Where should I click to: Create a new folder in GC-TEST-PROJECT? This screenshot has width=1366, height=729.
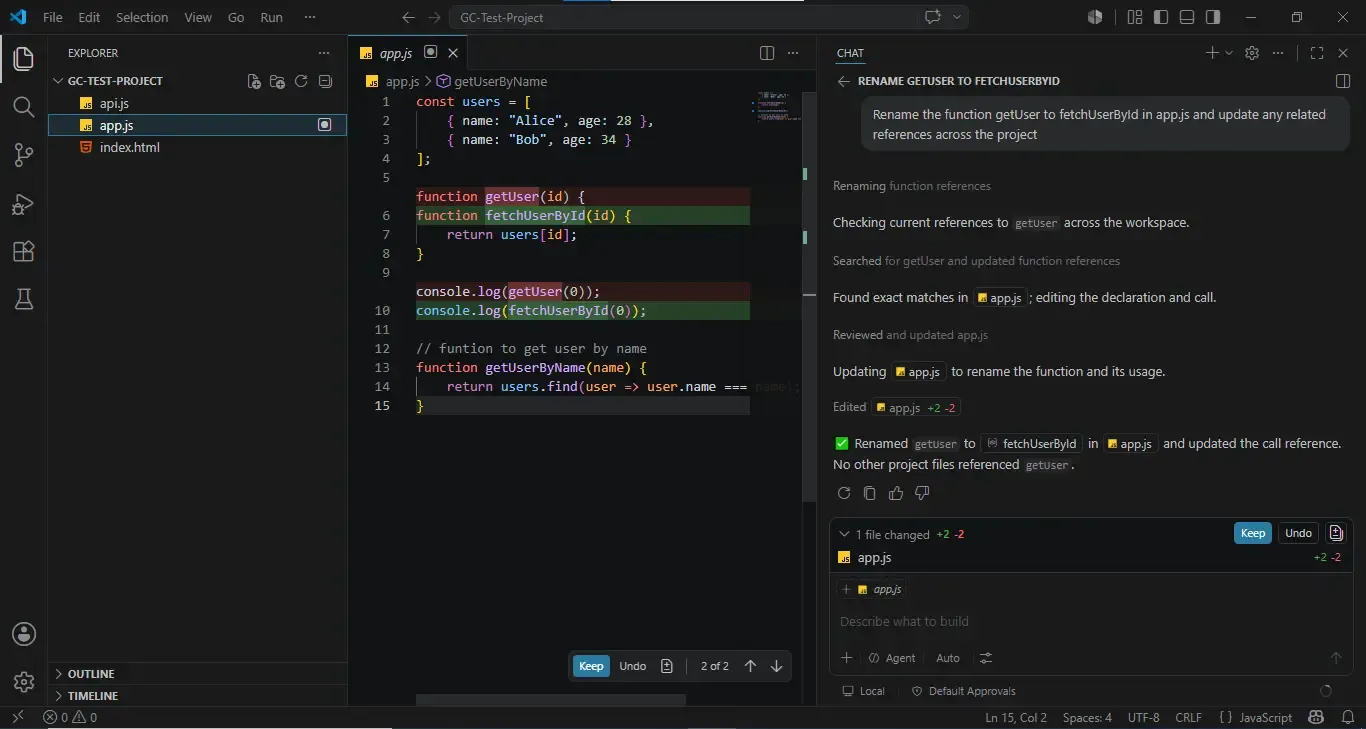click(x=277, y=81)
